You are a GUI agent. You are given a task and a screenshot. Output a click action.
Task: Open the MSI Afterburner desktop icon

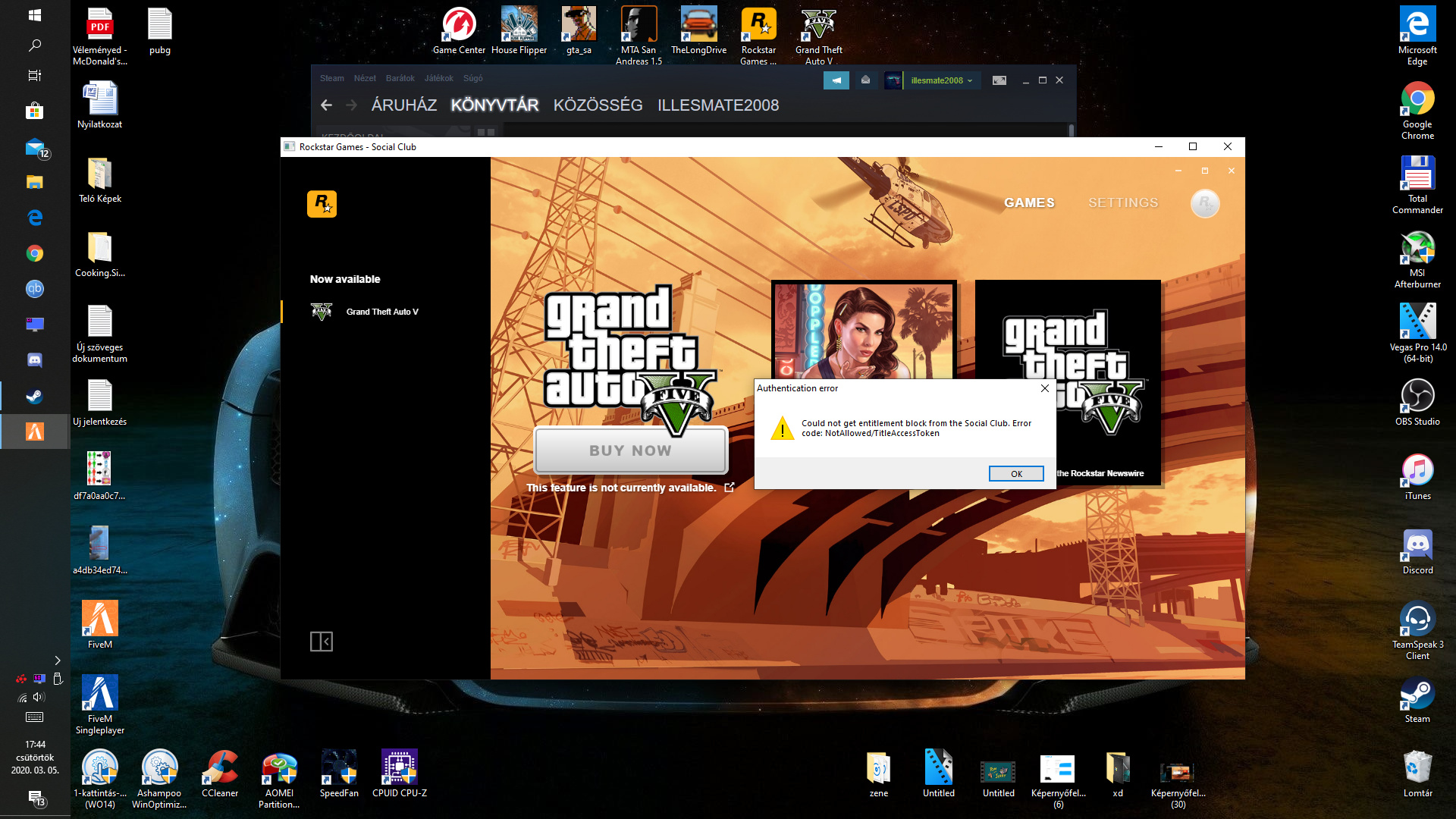pos(1417,259)
